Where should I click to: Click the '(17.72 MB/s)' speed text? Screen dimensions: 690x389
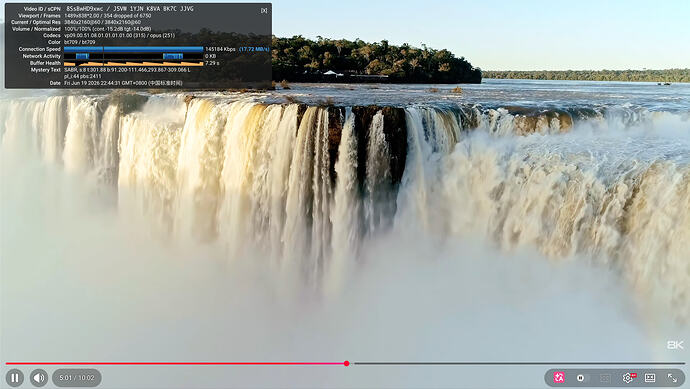click(254, 49)
